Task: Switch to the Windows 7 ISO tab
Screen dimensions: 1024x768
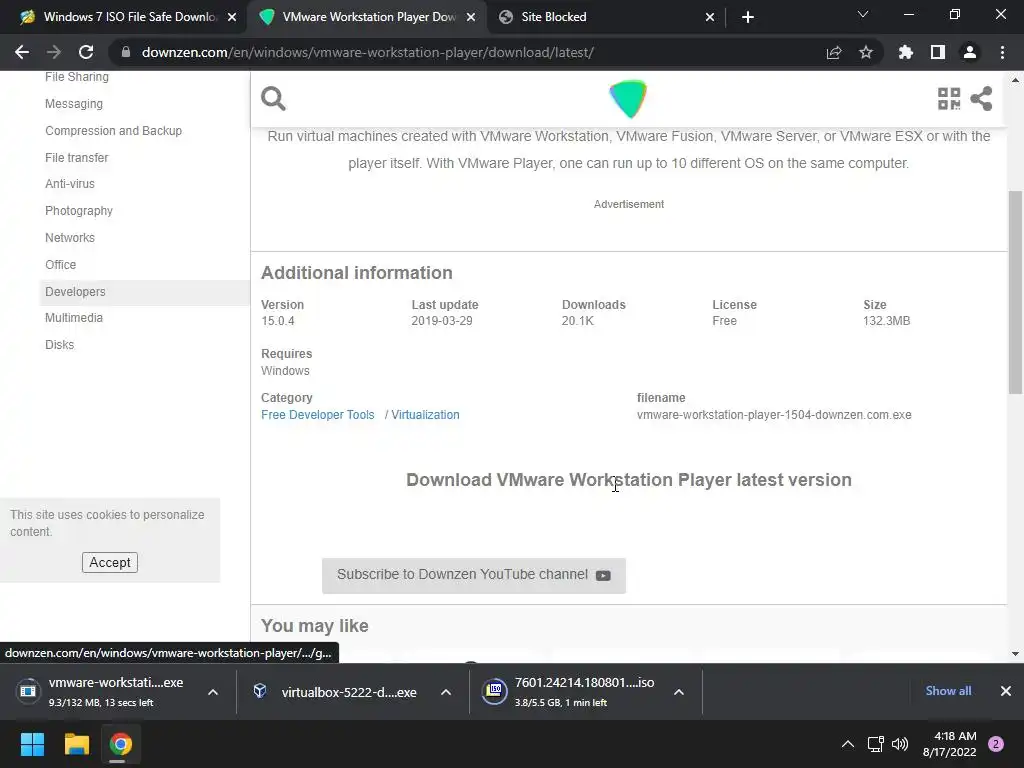Action: click(123, 17)
